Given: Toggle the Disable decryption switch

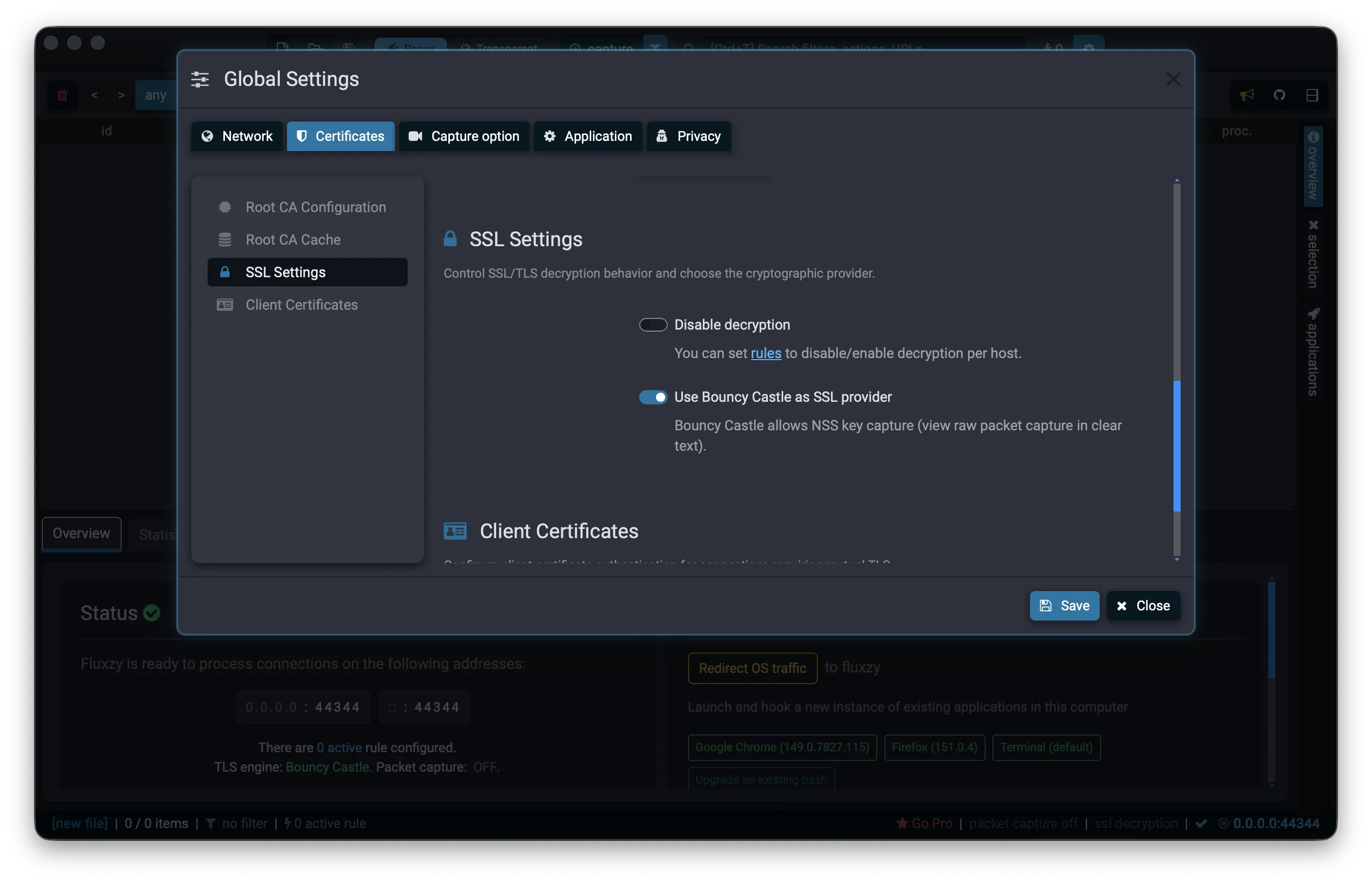Looking at the screenshot, I should click(653, 325).
